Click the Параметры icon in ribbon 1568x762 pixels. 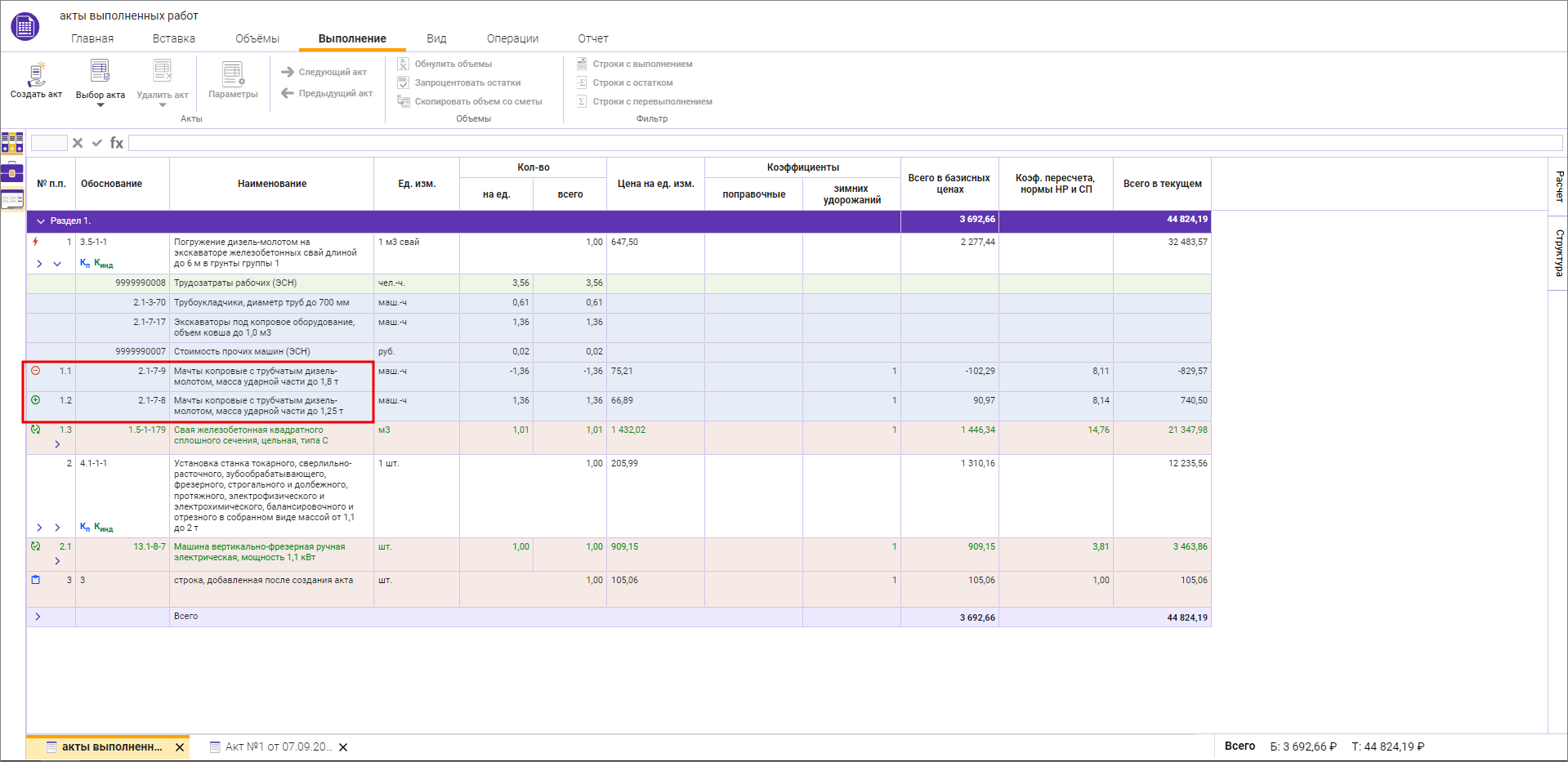[233, 75]
